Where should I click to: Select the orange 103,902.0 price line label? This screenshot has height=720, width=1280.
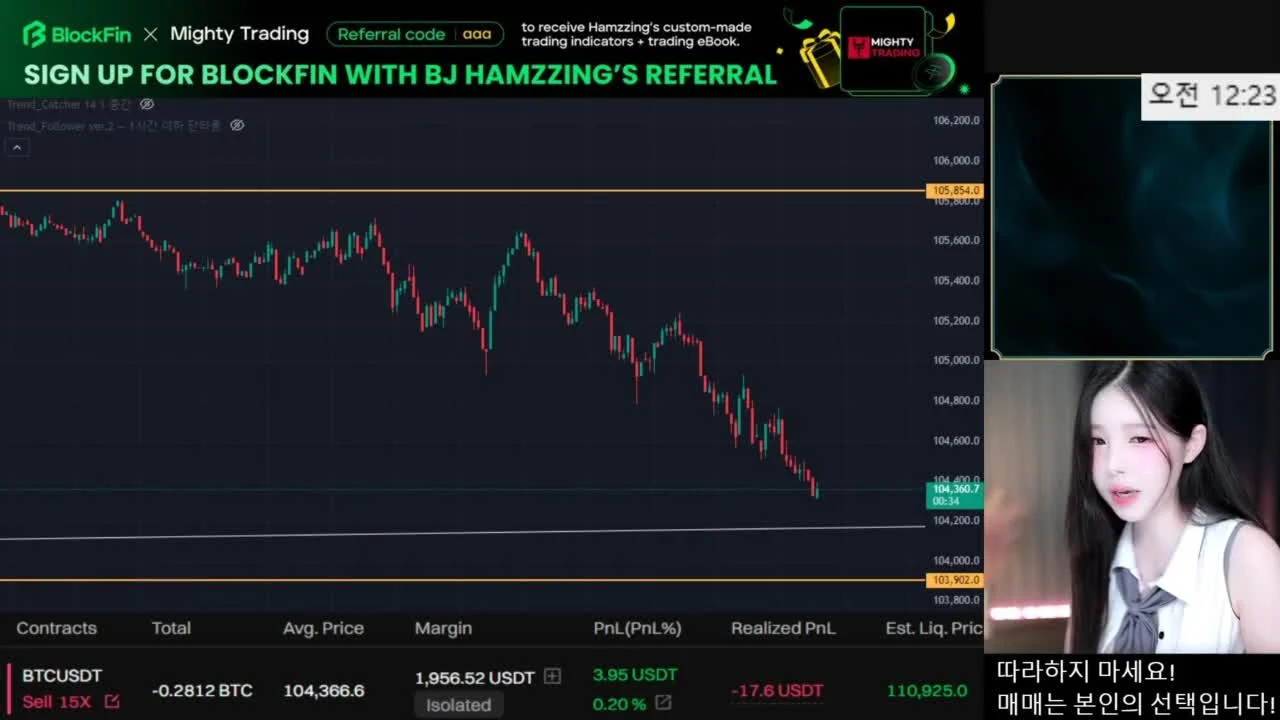point(955,580)
